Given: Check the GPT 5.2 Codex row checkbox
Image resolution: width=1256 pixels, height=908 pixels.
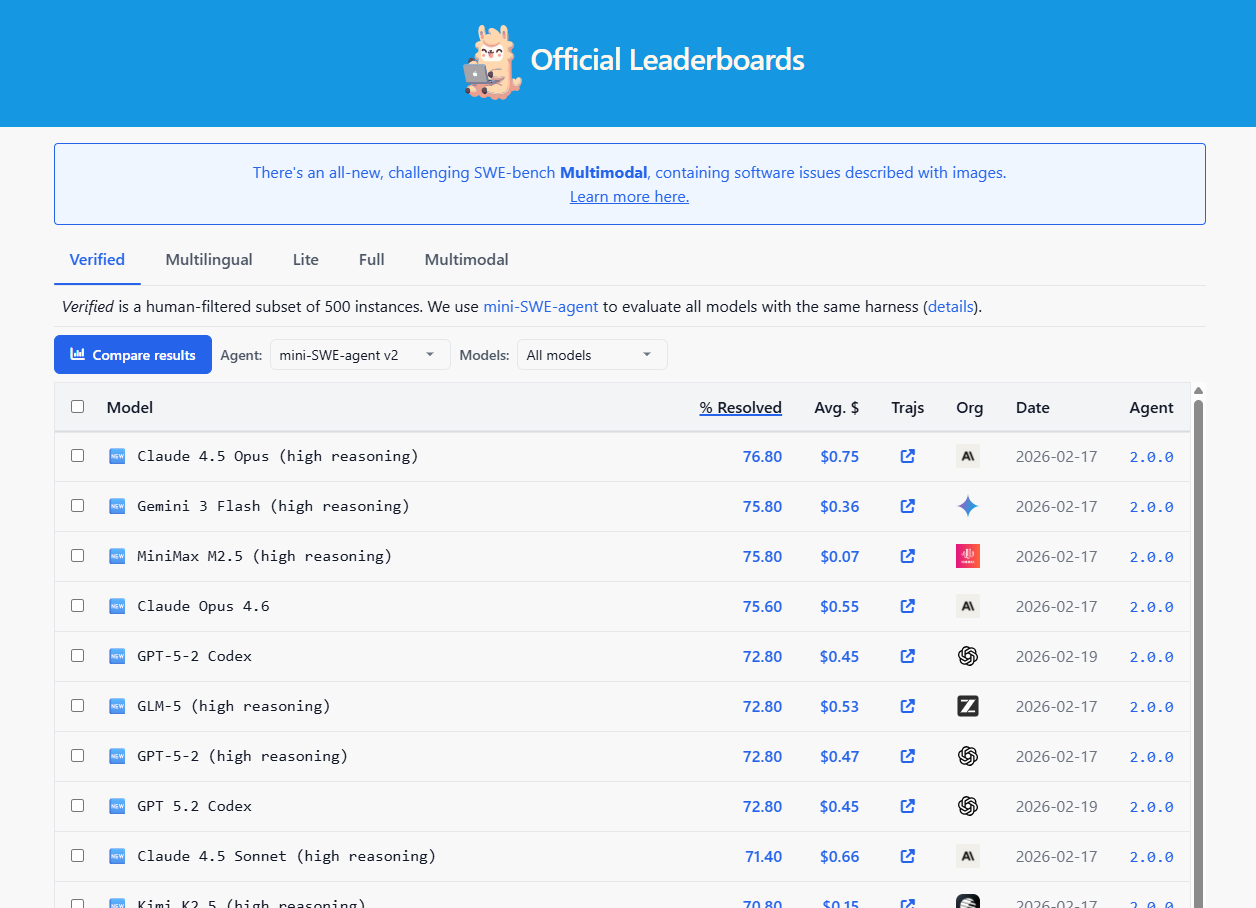Looking at the screenshot, I should point(78,806).
